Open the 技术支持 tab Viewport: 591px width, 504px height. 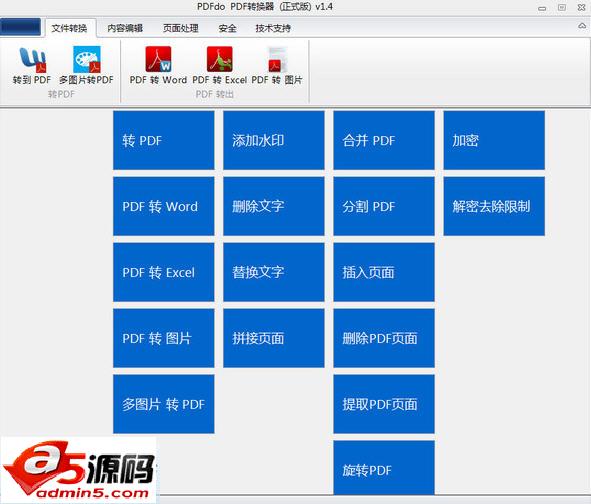click(x=273, y=28)
